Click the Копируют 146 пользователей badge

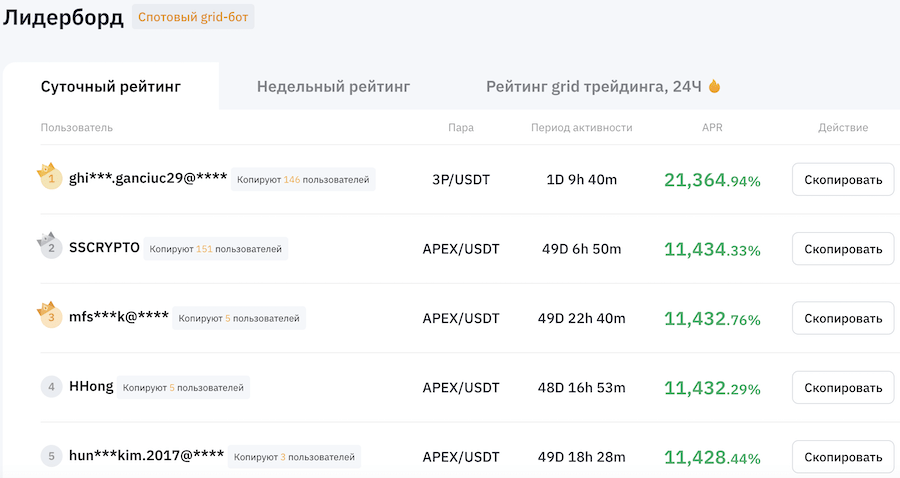[x=303, y=180]
